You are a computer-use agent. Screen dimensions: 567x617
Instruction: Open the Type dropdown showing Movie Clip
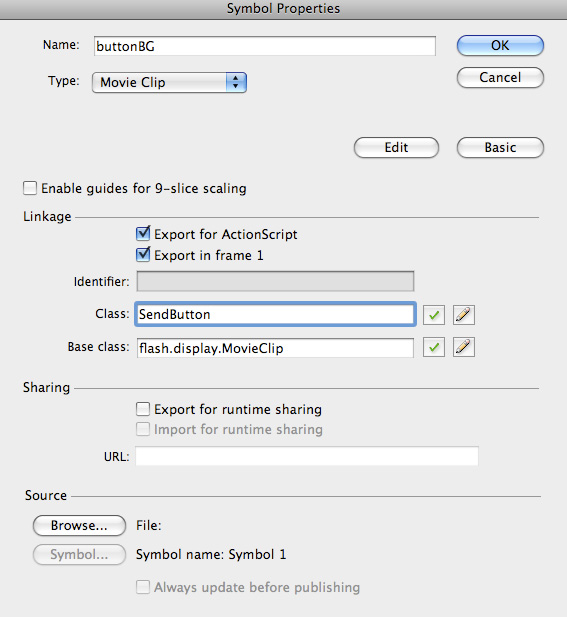pyautogui.click(x=169, y=82)
